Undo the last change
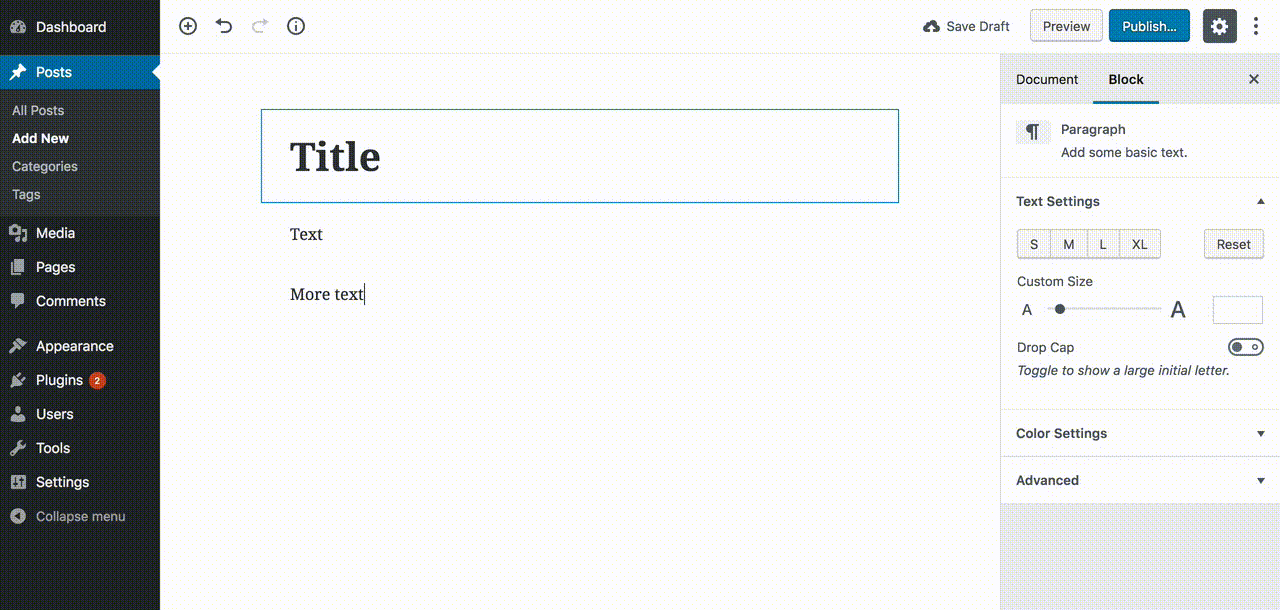This screenshot has height=610, width=1280. tap(223, 26)
